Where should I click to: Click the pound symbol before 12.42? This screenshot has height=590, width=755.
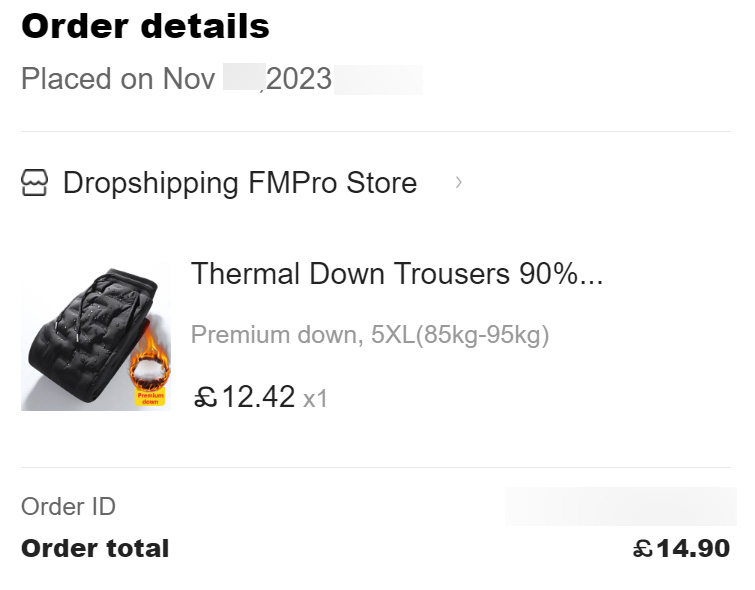(x=205, y=398)
